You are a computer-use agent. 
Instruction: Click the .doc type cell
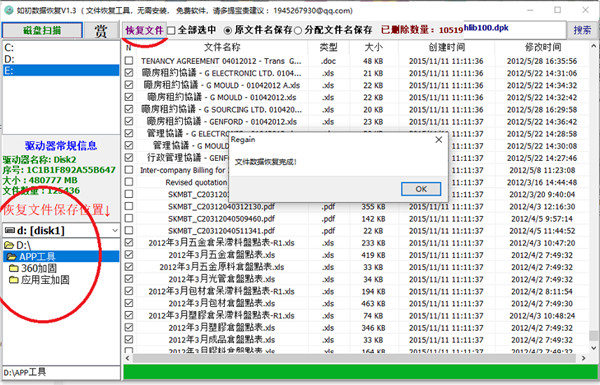pos(328,61)
